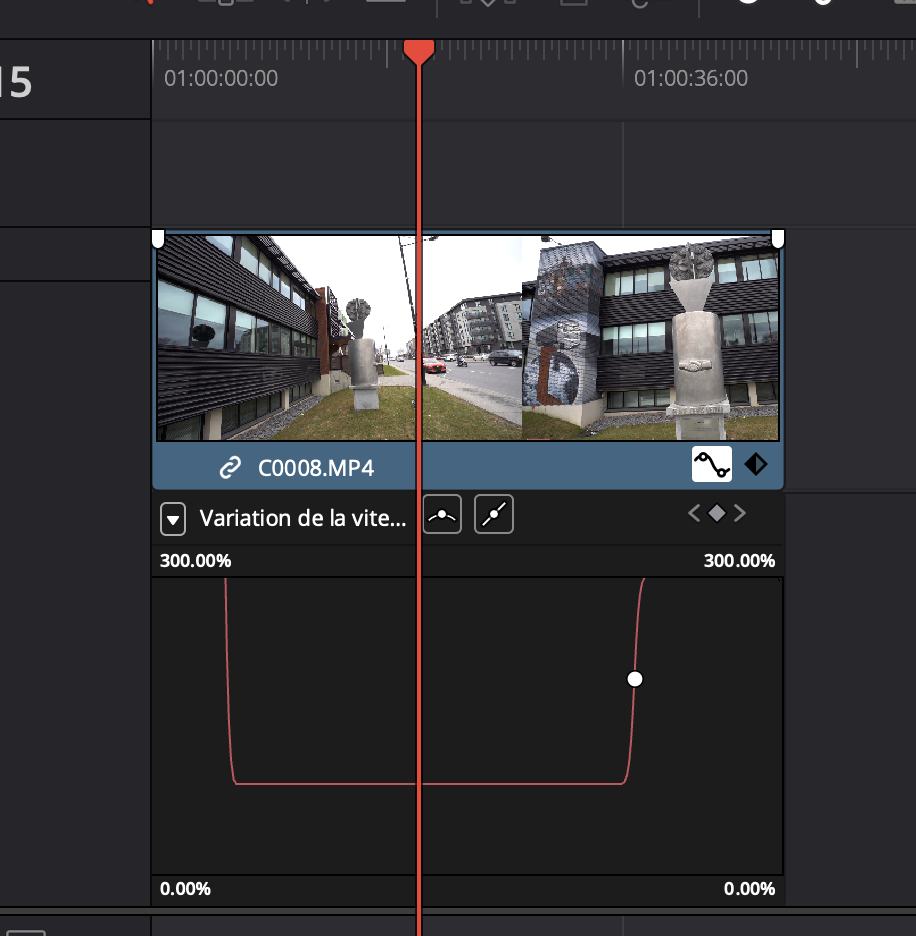Click the "Variation de la vite..." curve label

click(x=302, y=518)
